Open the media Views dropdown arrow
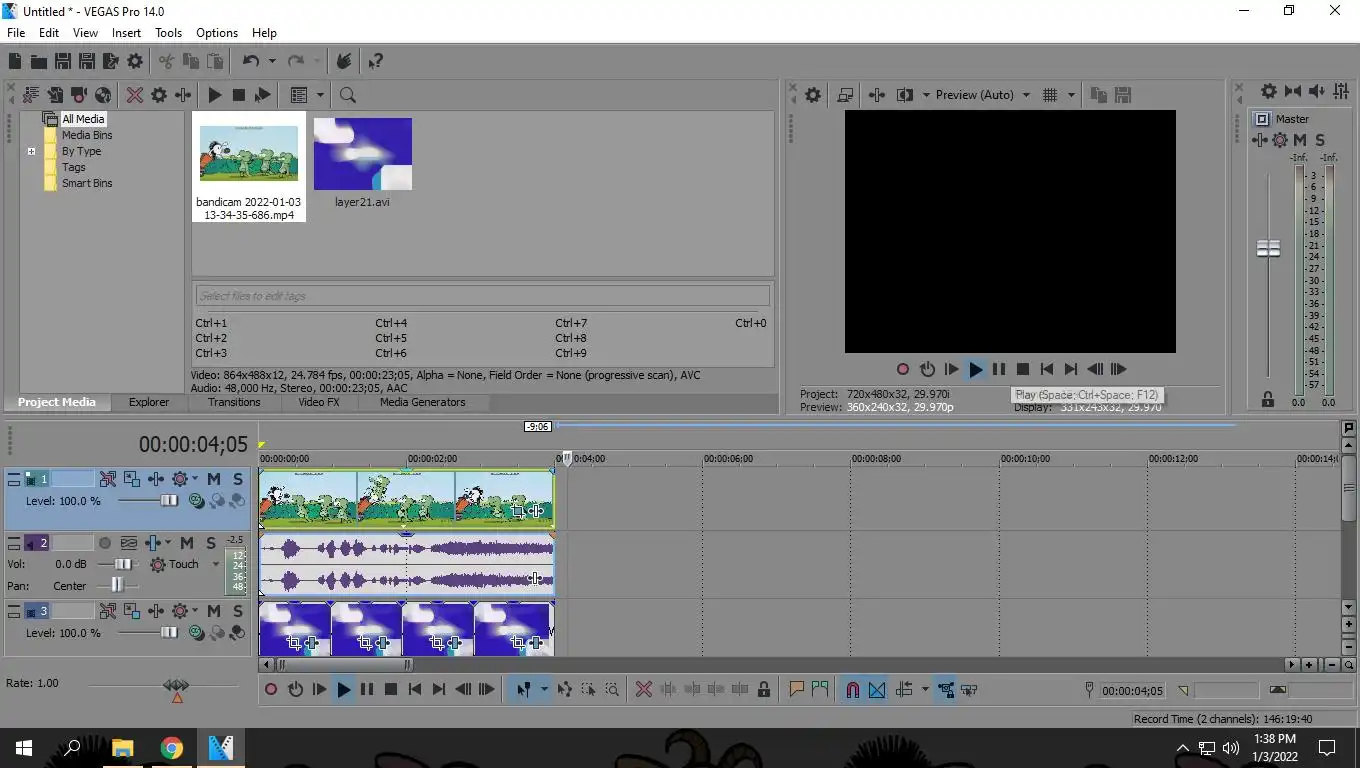Screen dimensions: 1360x768 tap(320, 95)
